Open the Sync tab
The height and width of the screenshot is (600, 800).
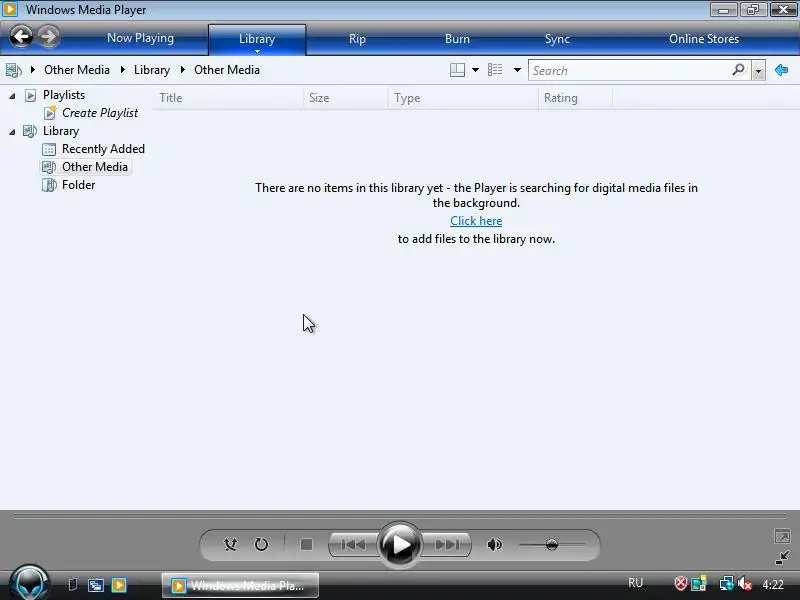point(557,39)
